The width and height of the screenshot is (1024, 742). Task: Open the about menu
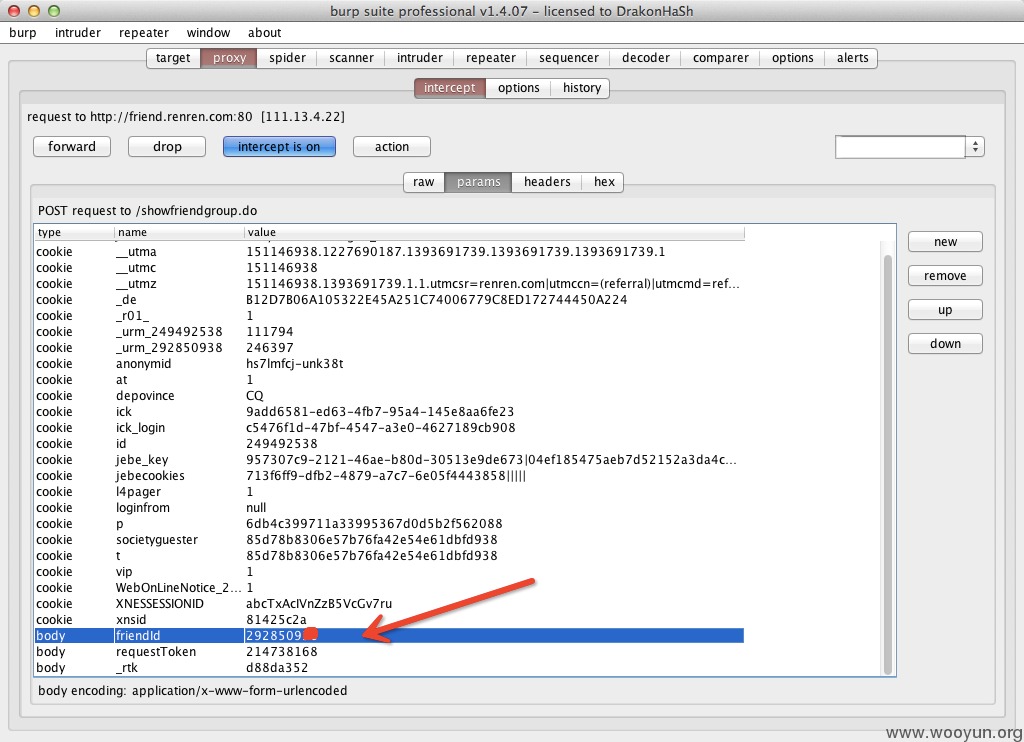point(264,33)
